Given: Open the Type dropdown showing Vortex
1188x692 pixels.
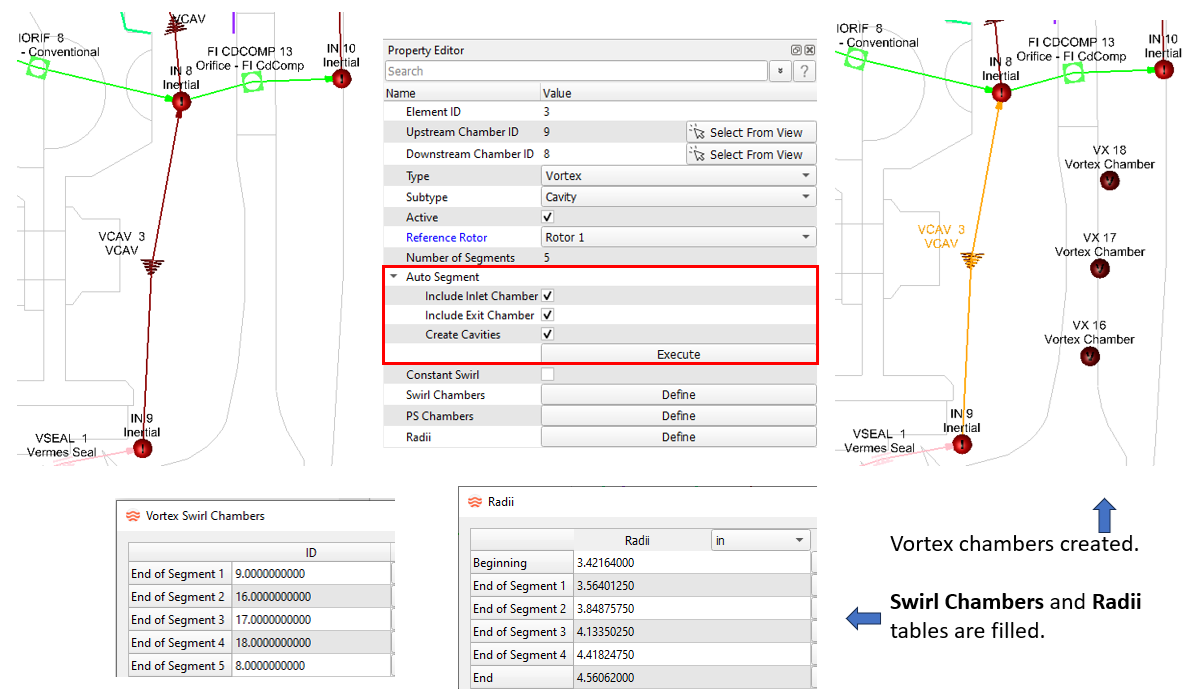Looking at the screenshot, I should (677, 176).
